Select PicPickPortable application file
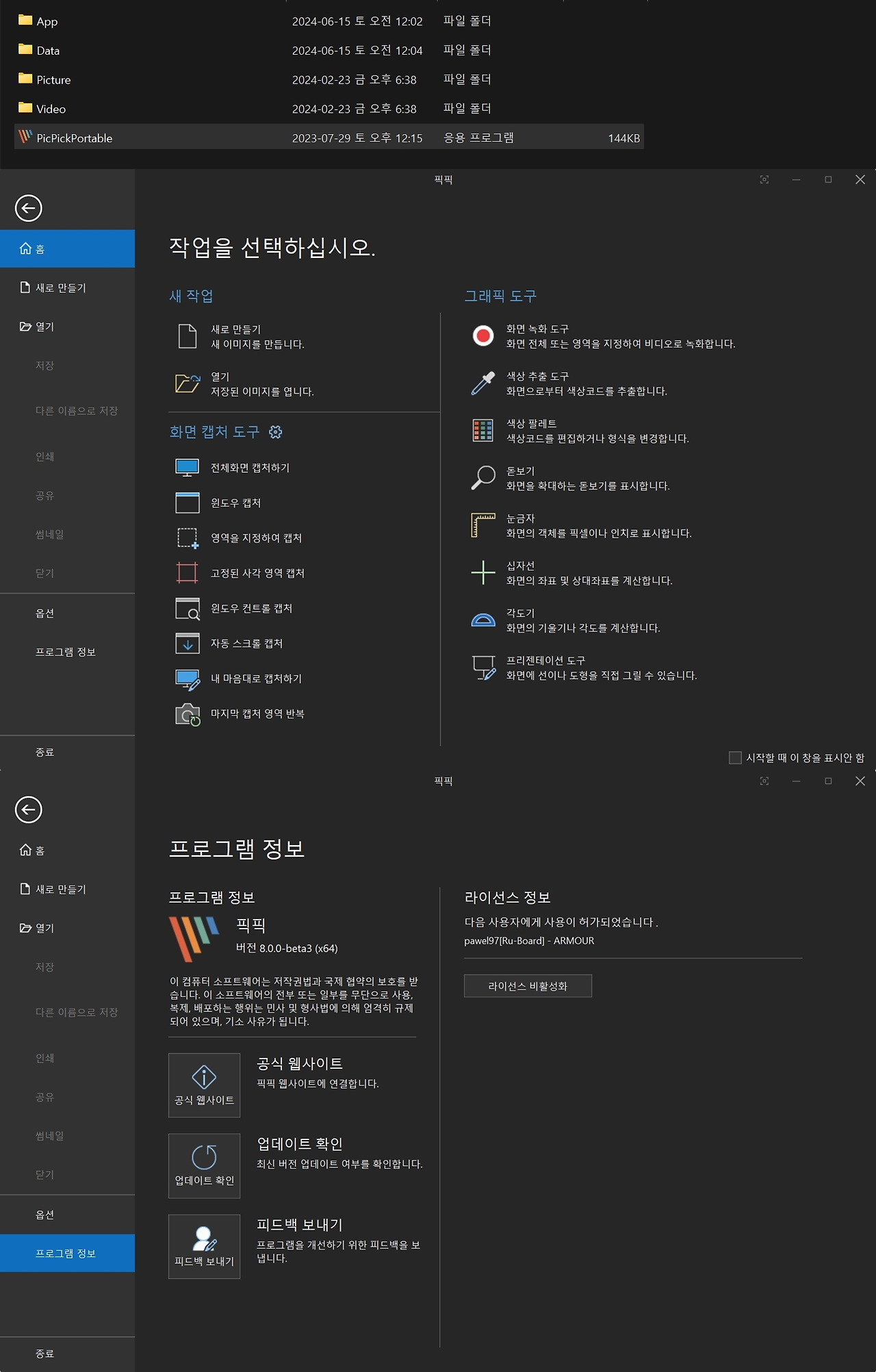 coord(328,138)
